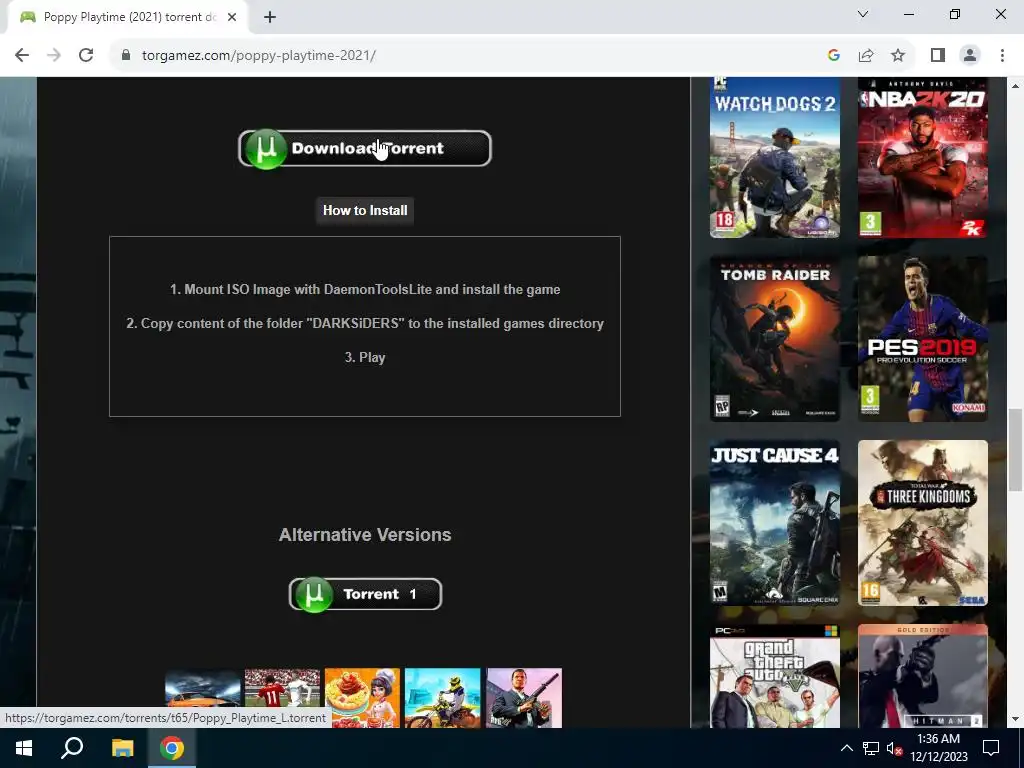Bookmark this tab with the star
Viewport: 1024px width, 768px height.
click(898, 56)
